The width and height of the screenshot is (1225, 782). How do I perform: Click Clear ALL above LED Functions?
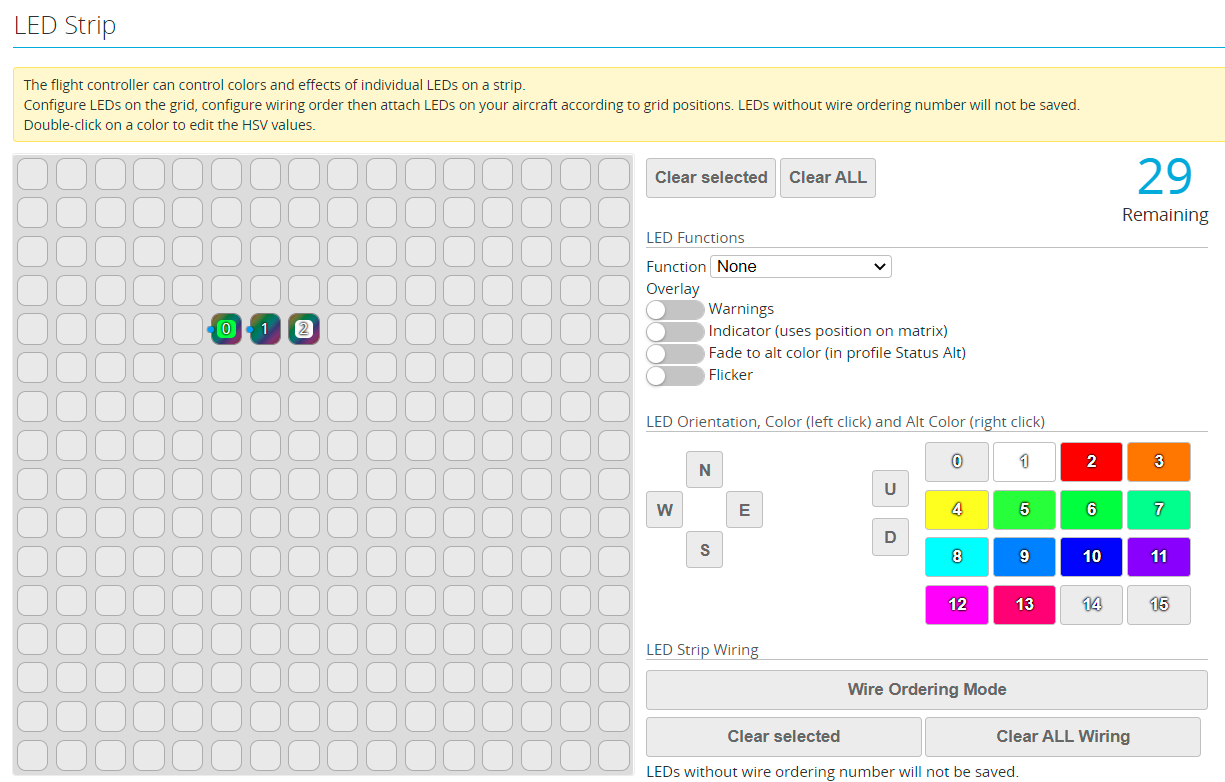point(827,178)
